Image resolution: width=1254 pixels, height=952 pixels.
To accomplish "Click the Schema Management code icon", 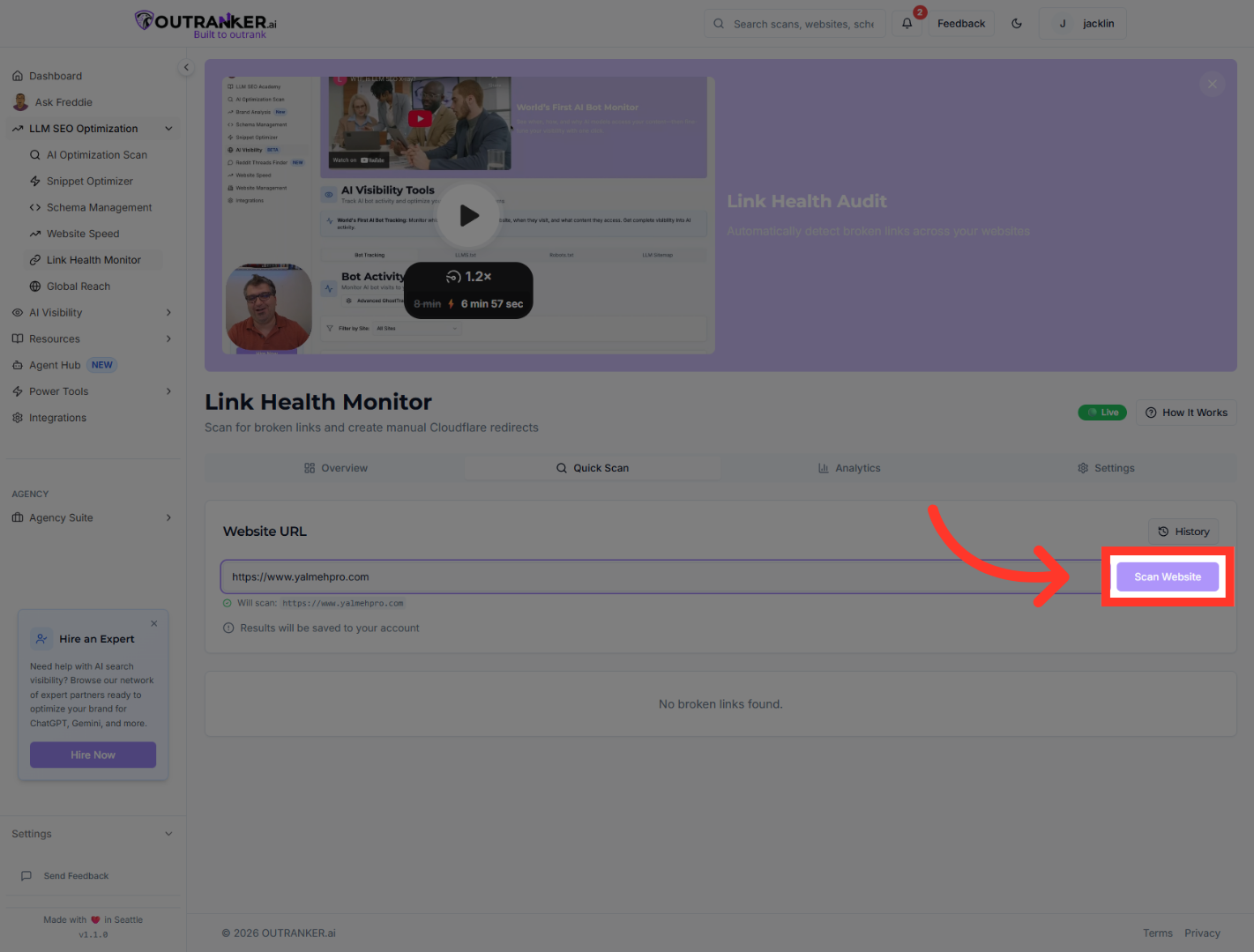I will pos(35,208).
